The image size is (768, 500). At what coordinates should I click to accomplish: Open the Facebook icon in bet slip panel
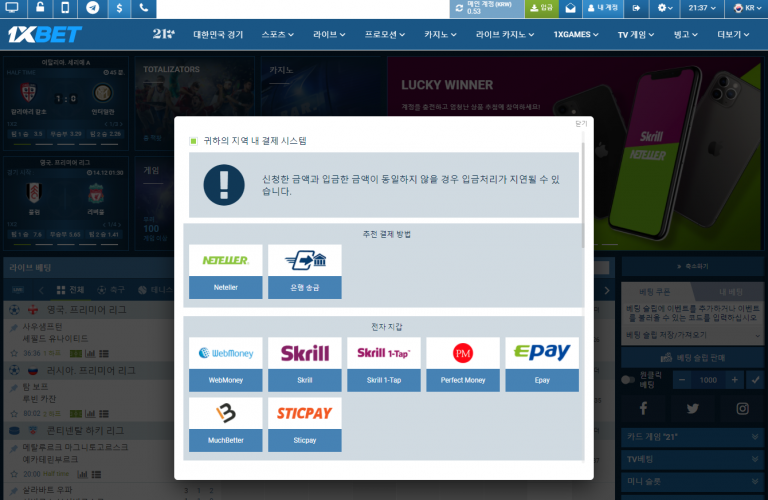(643, 408)
